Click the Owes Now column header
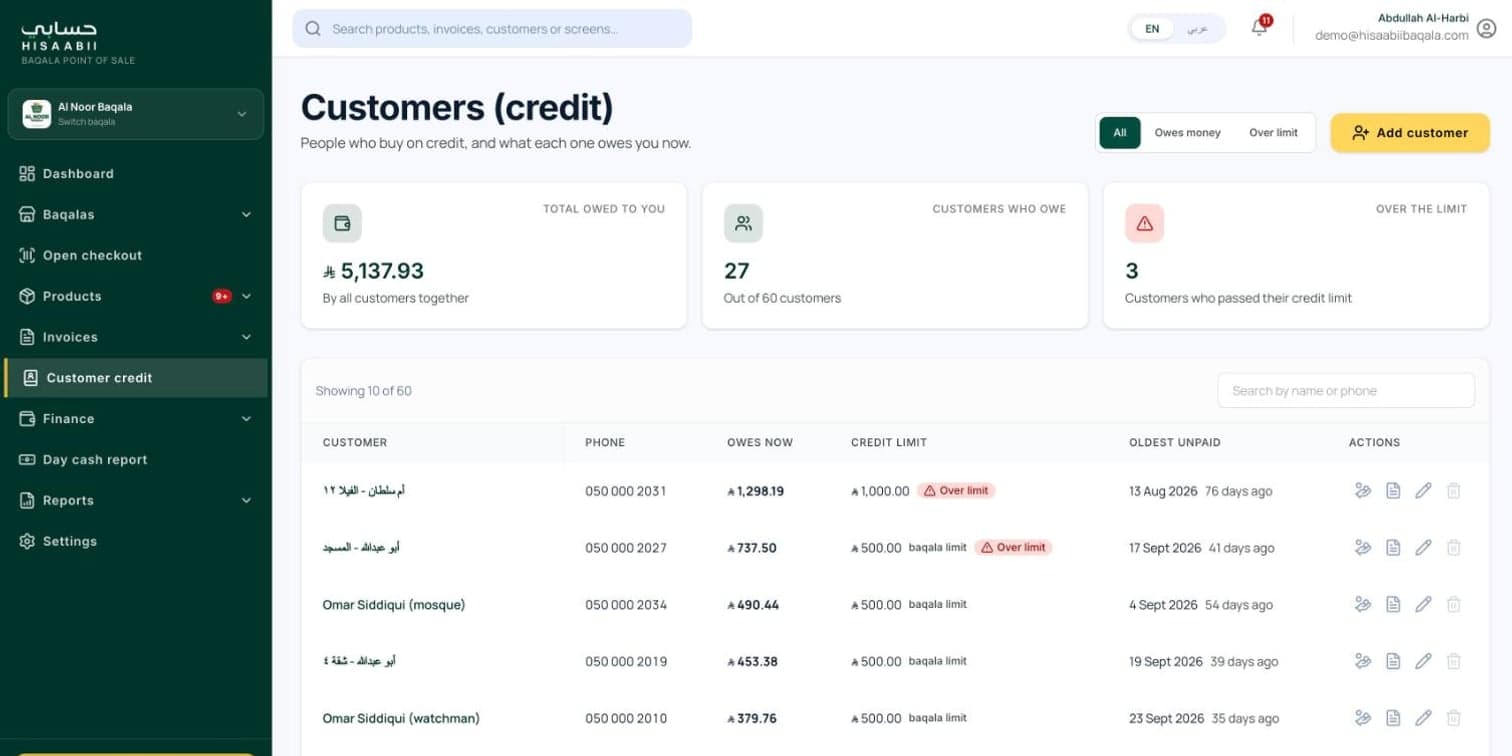 [x=760, y=442]
